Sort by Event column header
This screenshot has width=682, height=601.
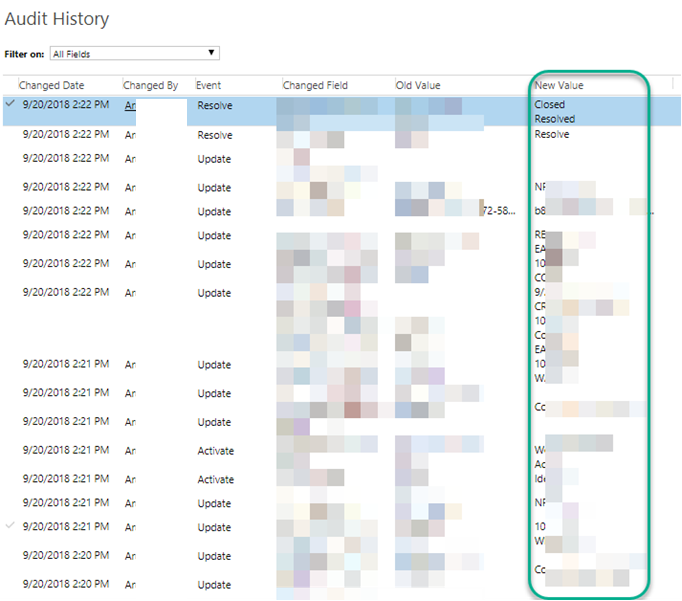[208, 85]
